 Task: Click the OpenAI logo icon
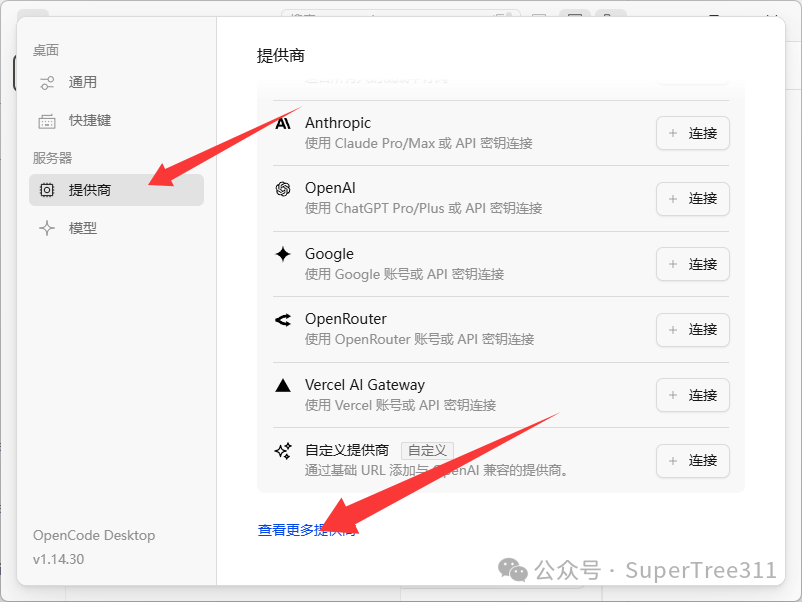(x=283, y=189)
